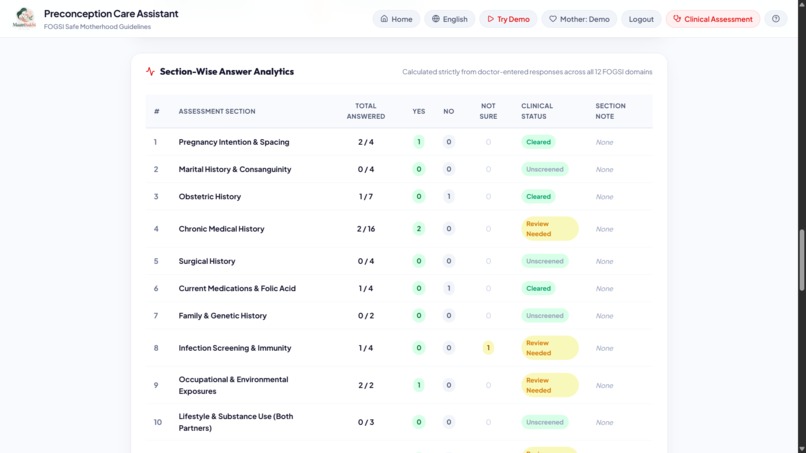Click Cleared status for Current Medications
This screenshot has height=453, width=806.
tap(538, 288)
